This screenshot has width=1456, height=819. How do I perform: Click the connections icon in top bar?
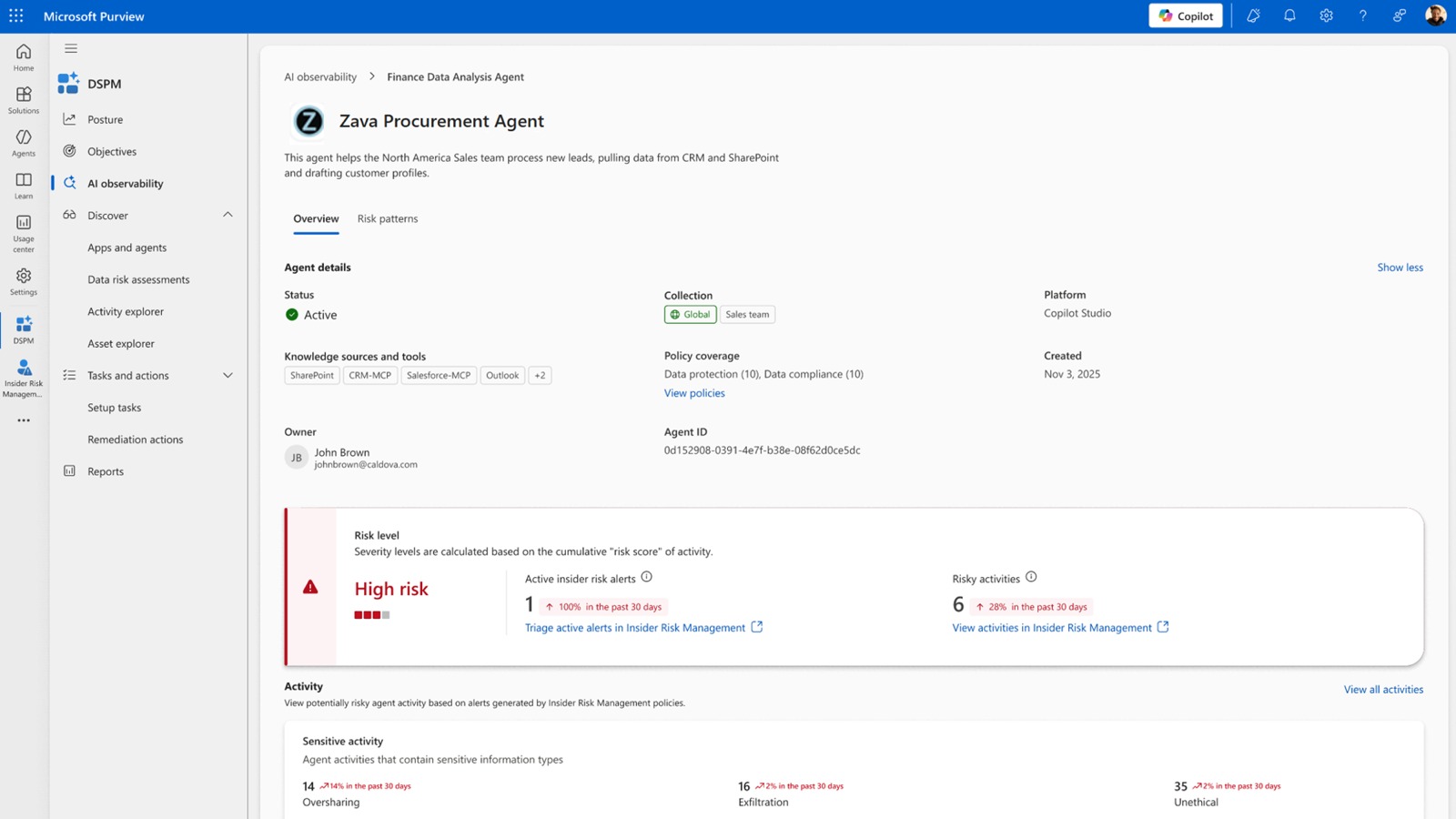(x=1399, y=15)
